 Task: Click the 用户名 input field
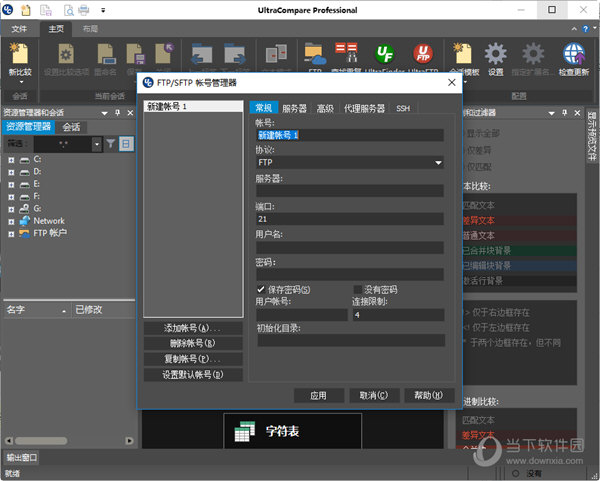point(350,247)
